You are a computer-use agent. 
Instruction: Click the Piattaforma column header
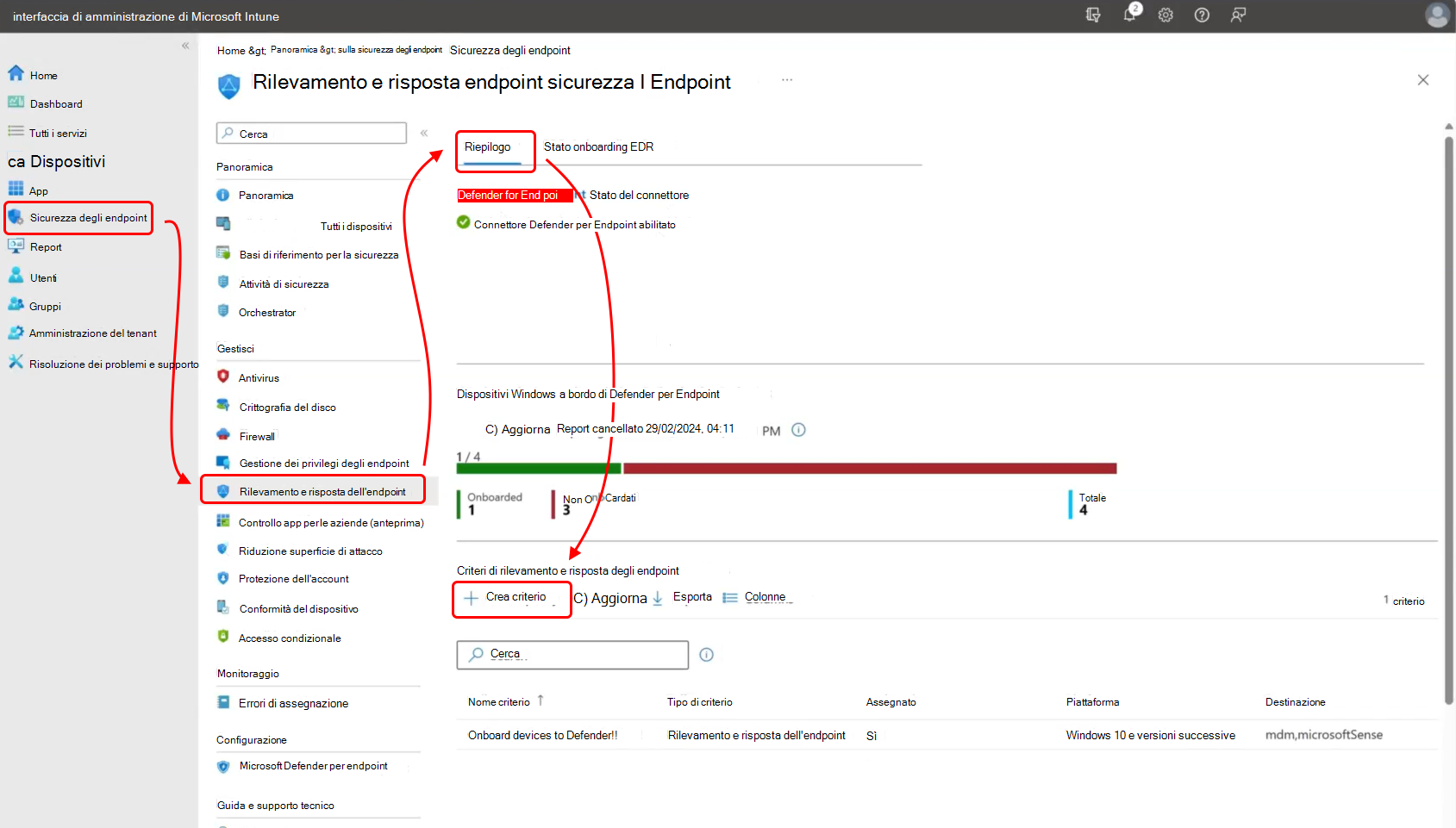1092,703
